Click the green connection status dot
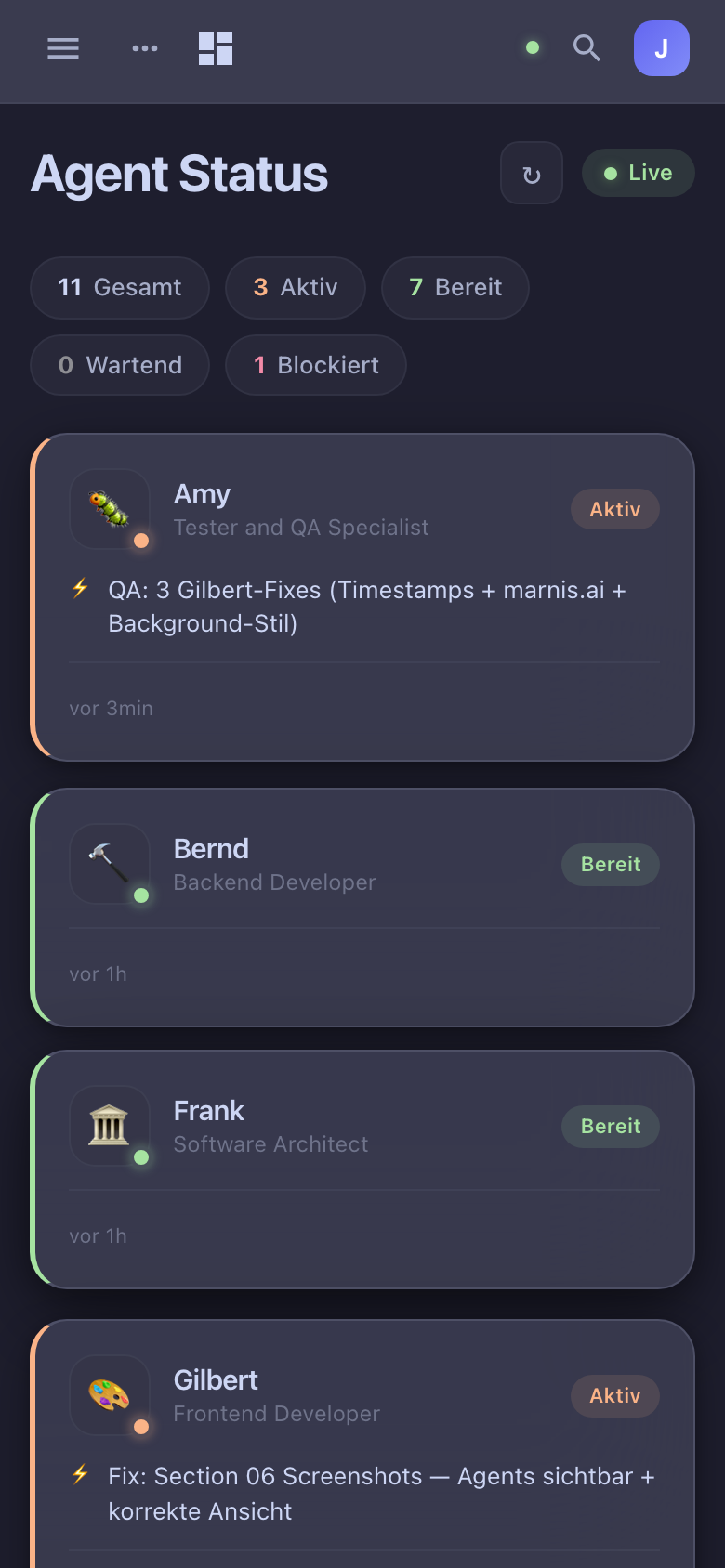 pyautogui.click(x=532, y=47)
